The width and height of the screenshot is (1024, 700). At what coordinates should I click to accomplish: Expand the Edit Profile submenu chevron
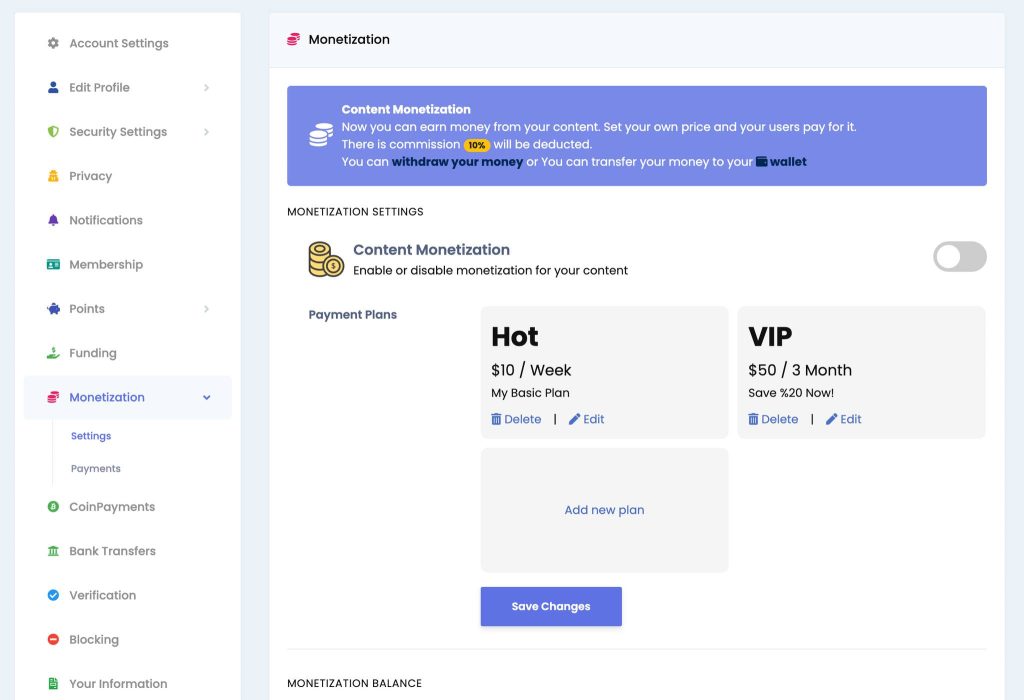[206, 88]
